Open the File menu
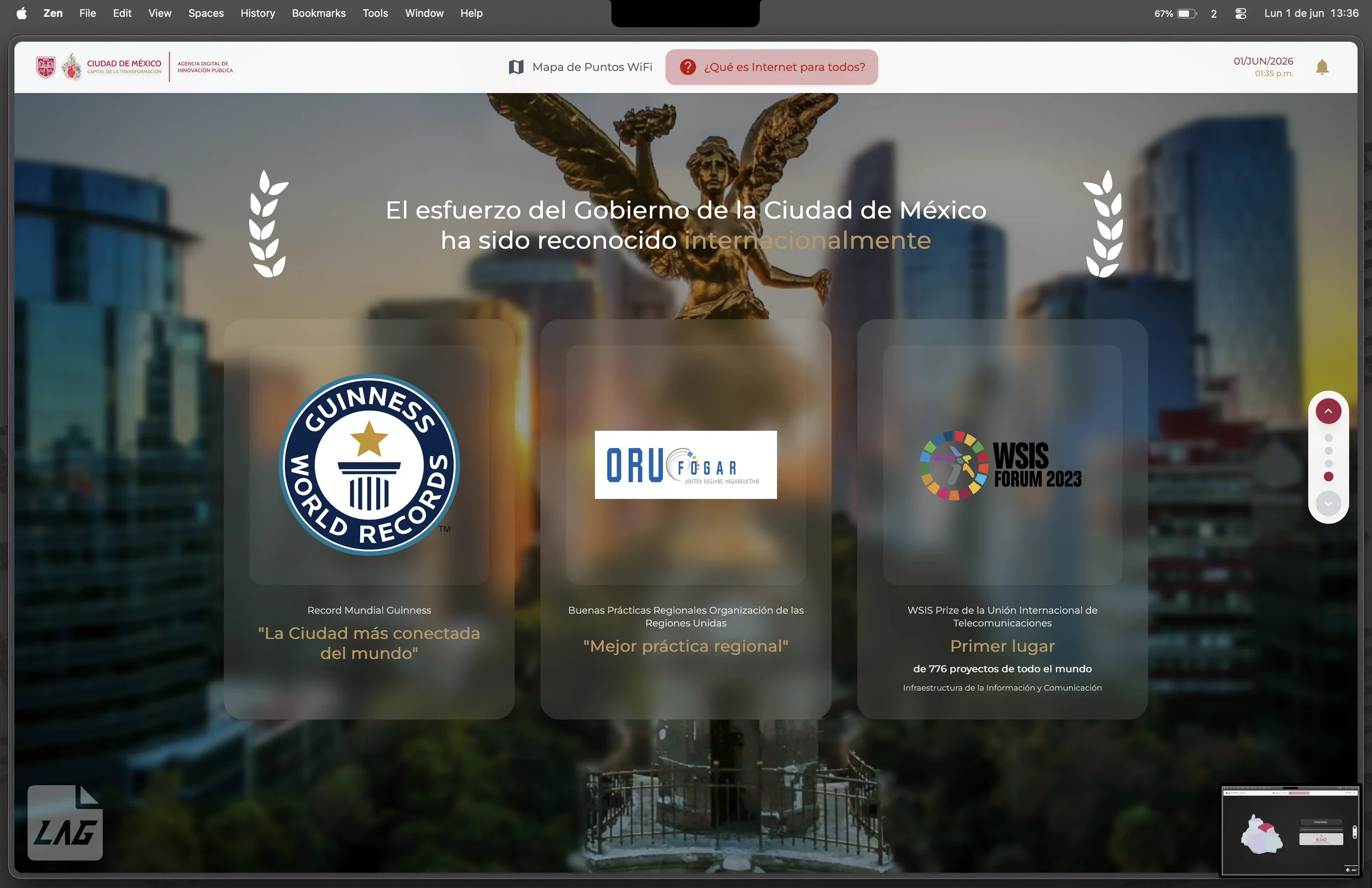This screenshot has width=1372, height=888. 87,13
